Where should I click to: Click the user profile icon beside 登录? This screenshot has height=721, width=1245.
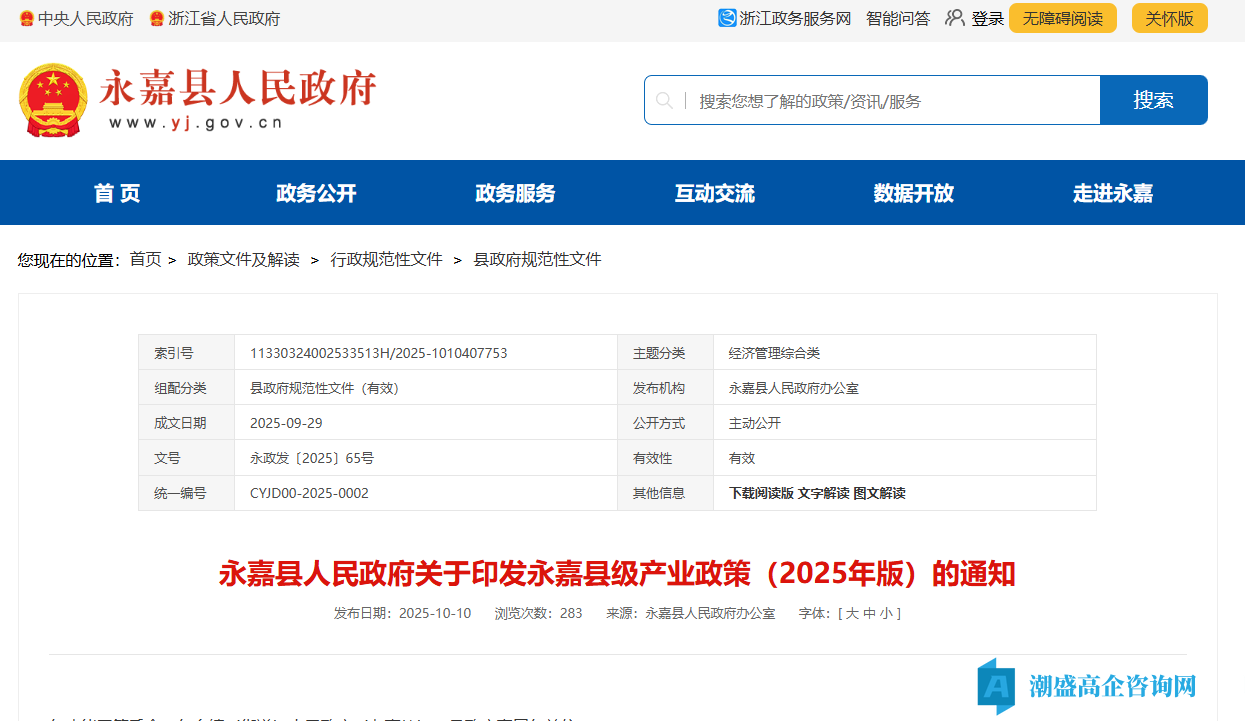pos(955,18)
